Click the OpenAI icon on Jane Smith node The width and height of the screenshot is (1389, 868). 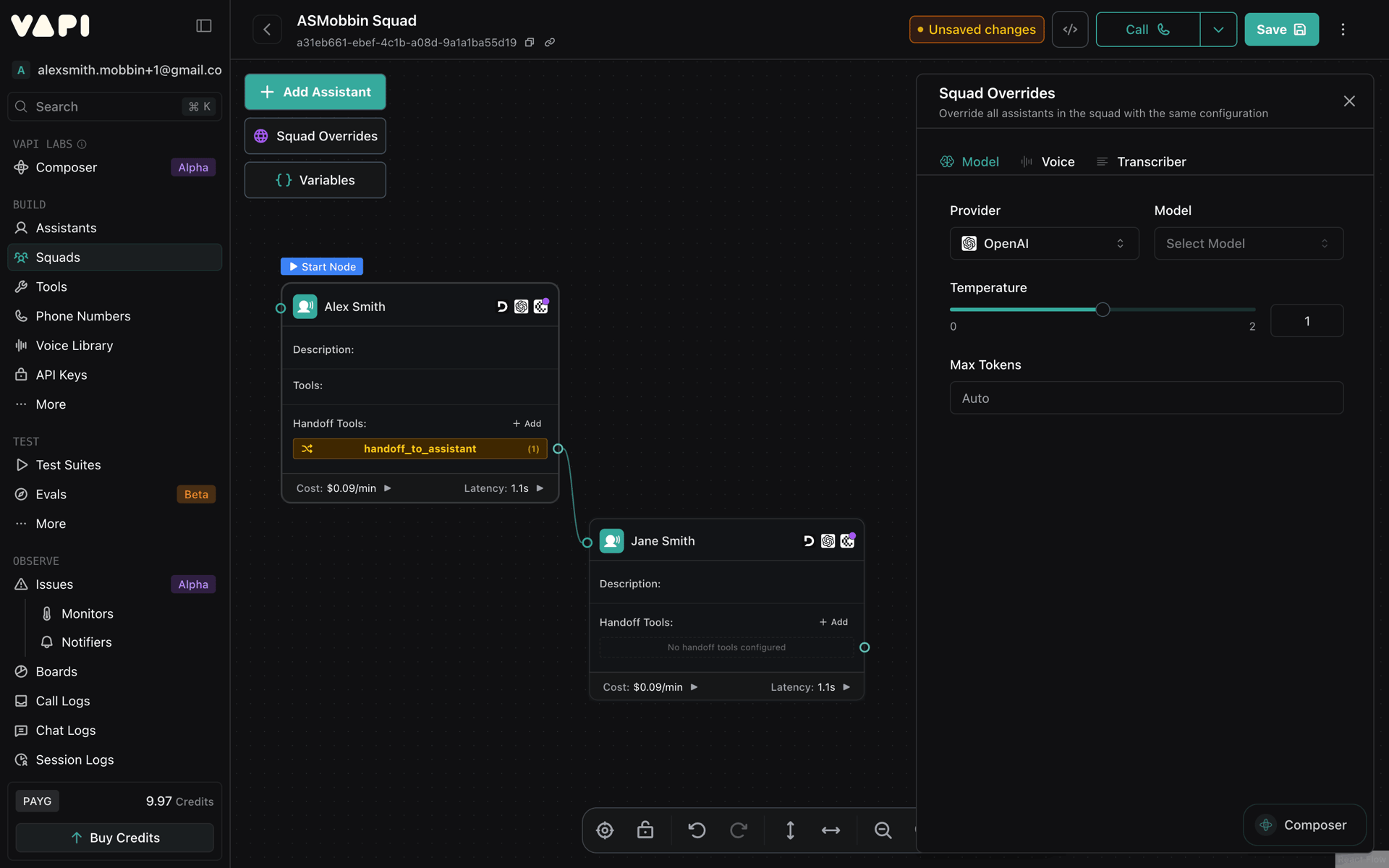tap(828, 541)
